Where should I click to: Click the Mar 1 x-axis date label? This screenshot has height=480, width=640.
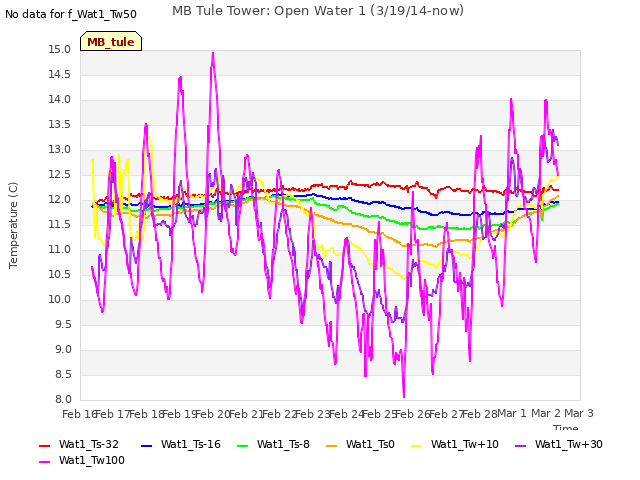tap(512, 414)
